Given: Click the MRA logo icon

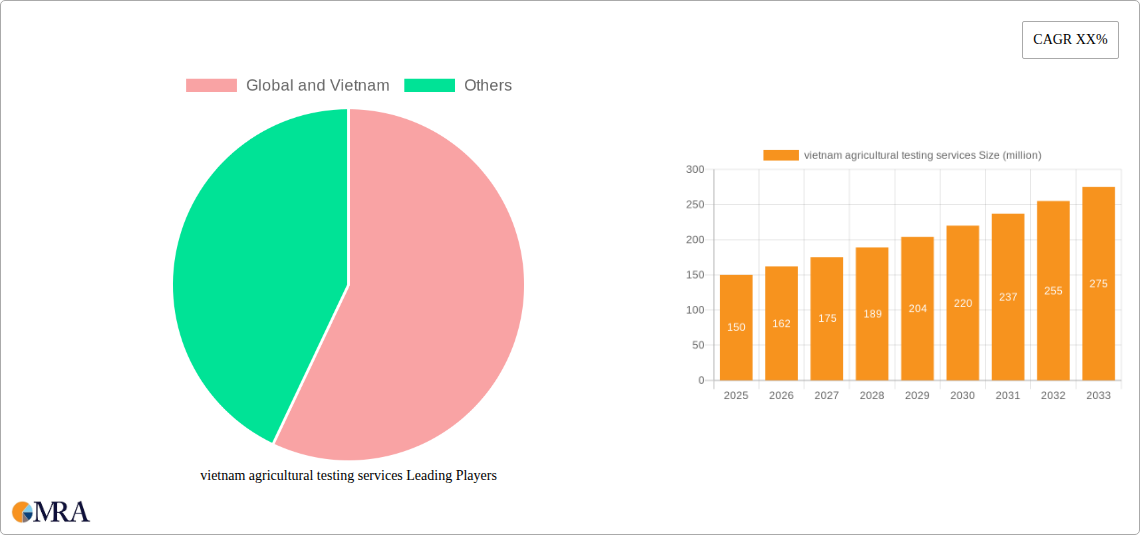Looking at the screenshot, I should [x=23, y=512].
